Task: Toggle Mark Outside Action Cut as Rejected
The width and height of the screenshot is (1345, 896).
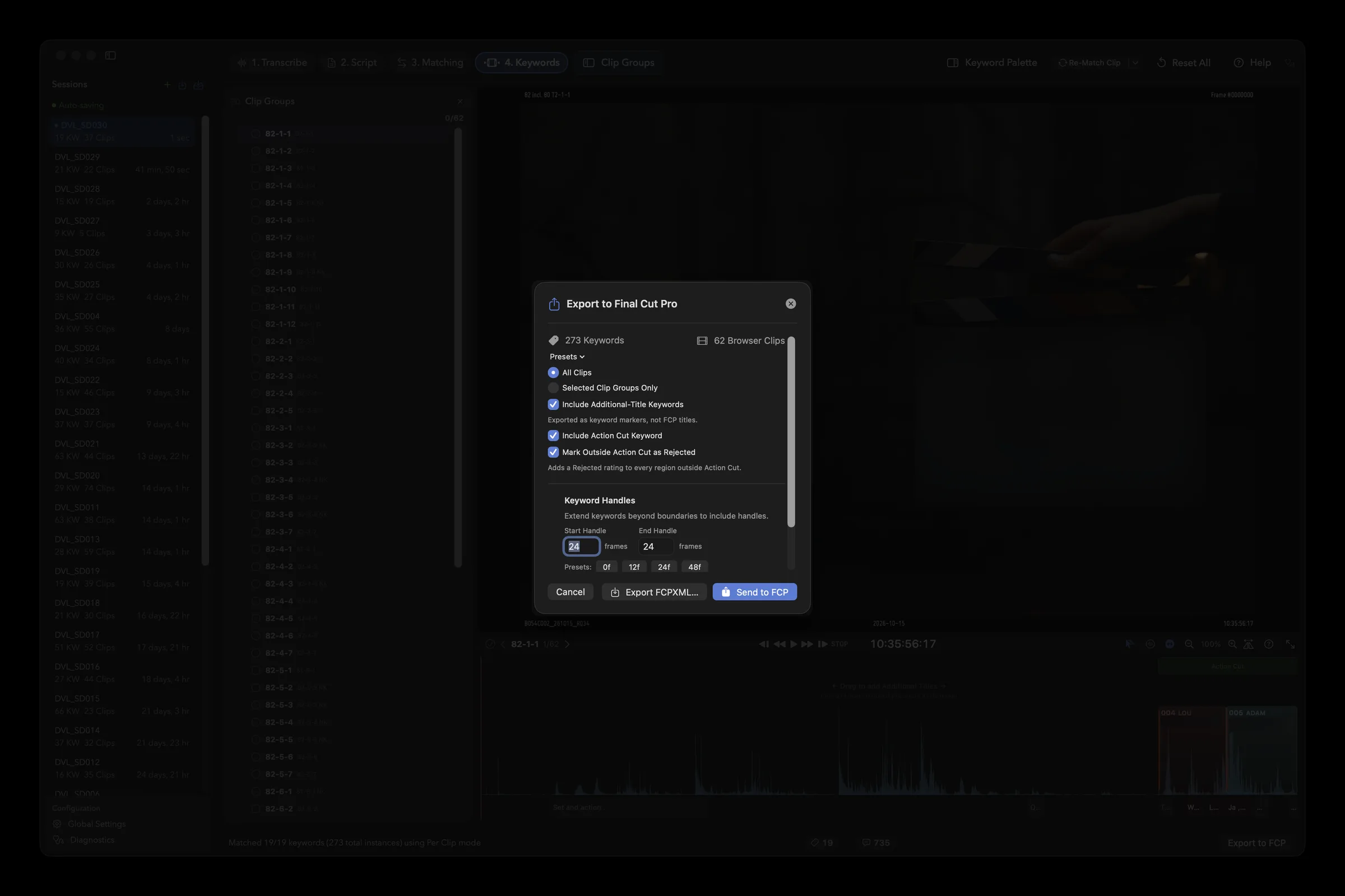Action: [553, 452]
